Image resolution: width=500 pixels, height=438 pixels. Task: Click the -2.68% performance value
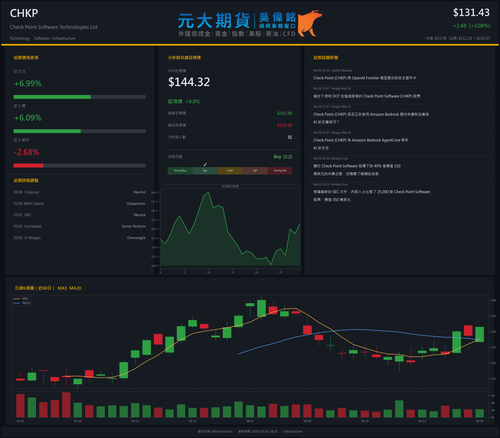27,152
